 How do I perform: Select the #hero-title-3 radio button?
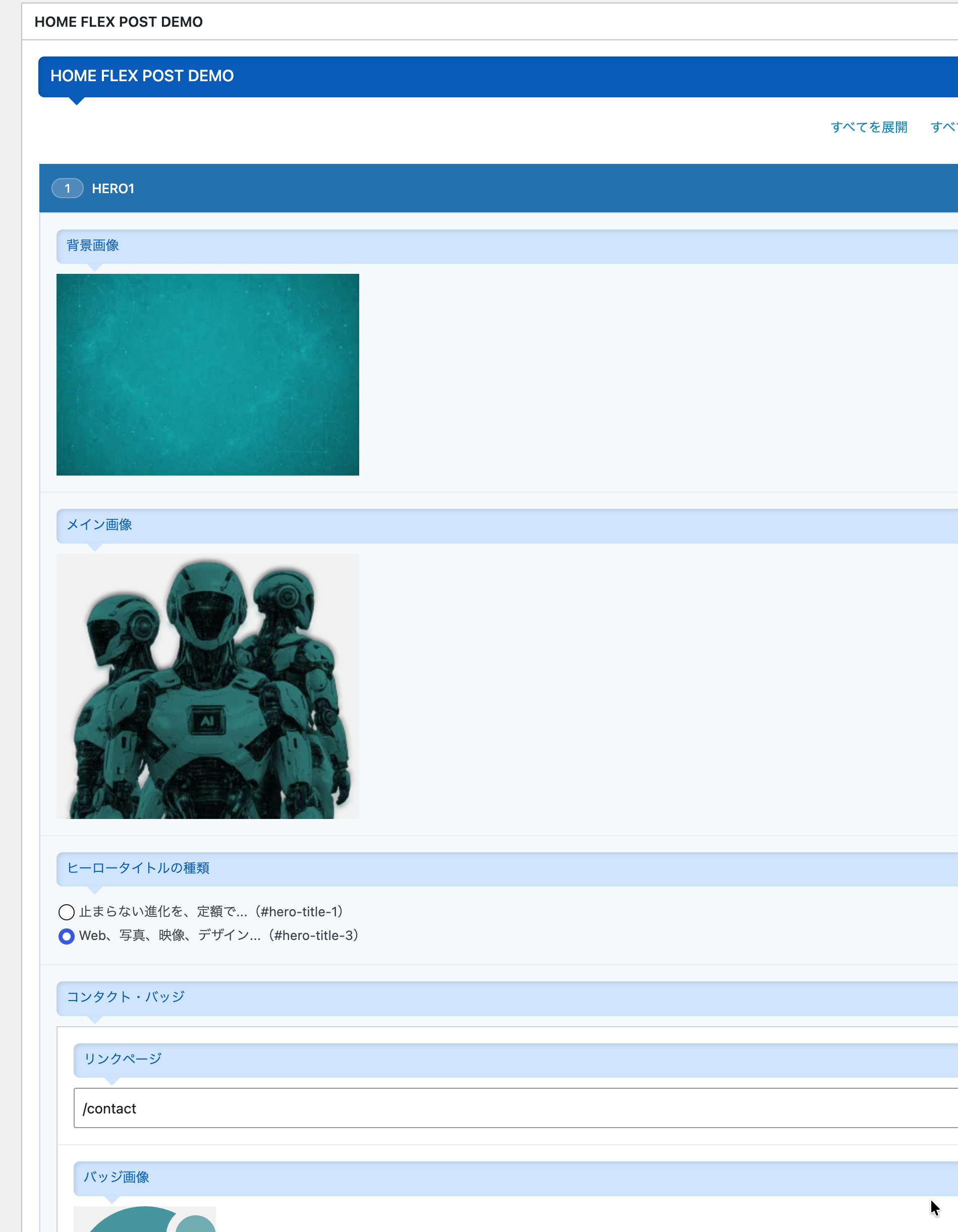[x=67, y=936]
